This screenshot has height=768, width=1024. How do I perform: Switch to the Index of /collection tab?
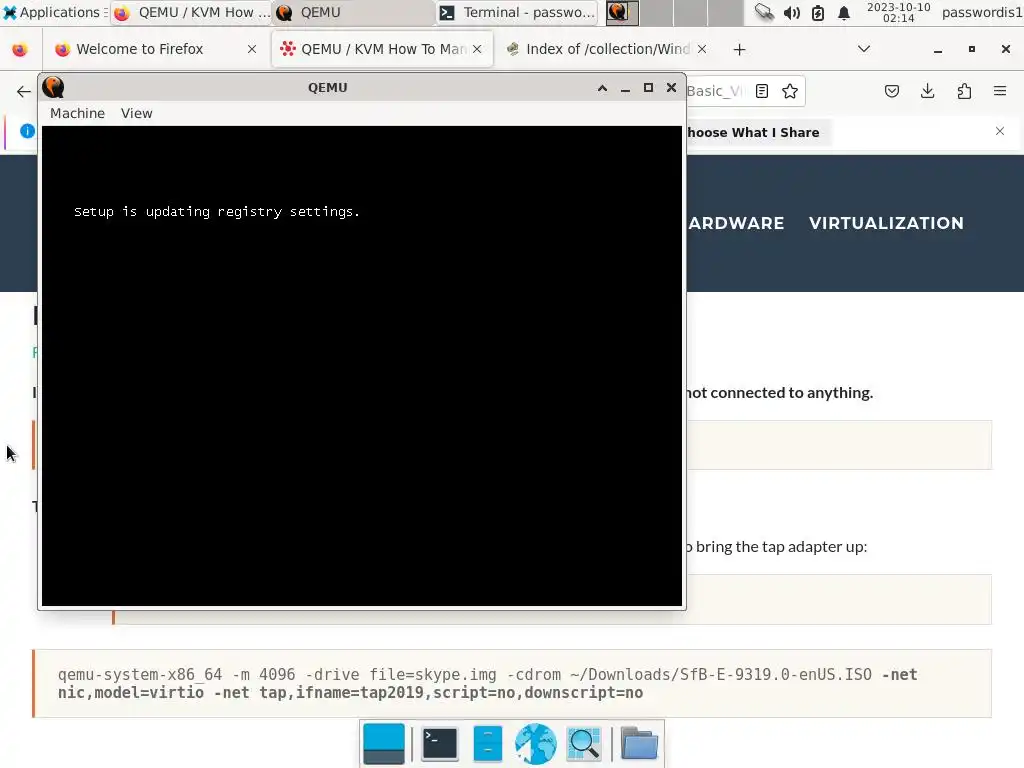607,49
